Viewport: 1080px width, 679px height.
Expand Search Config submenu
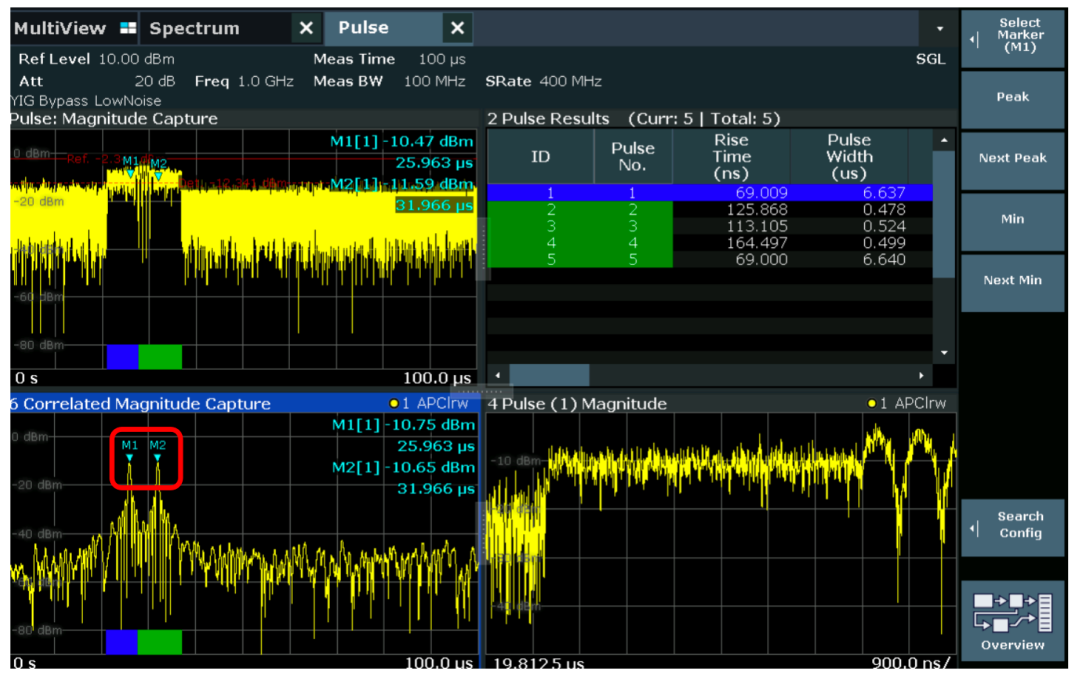pyautogui.click(x=1012, y=525)
